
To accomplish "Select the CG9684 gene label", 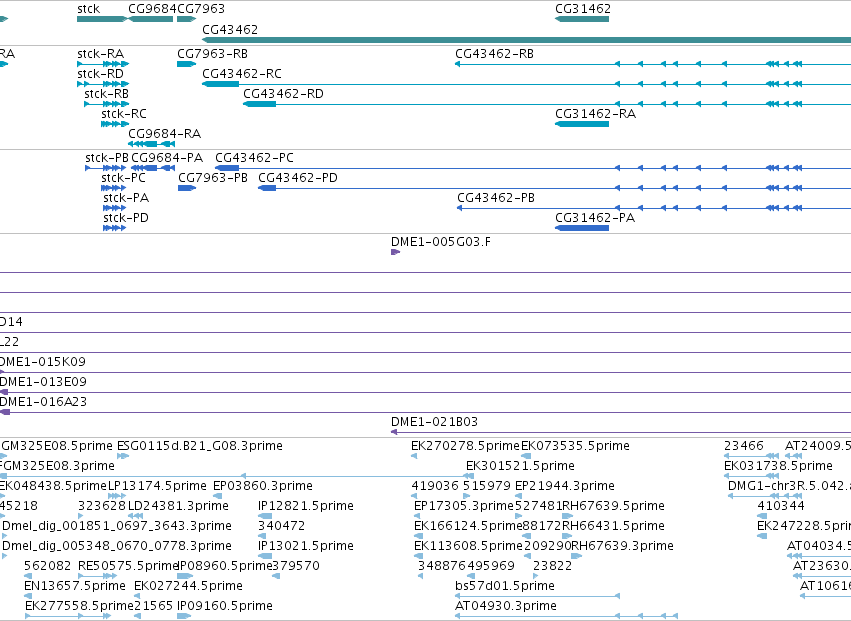I will (152, 9).
